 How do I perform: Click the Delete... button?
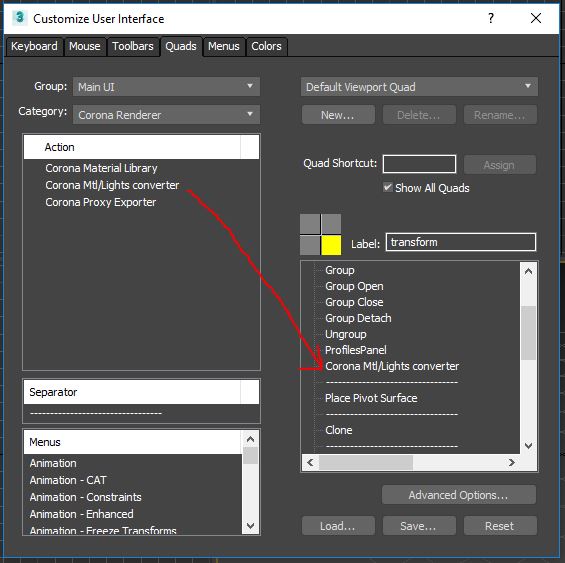pos(419,115)
